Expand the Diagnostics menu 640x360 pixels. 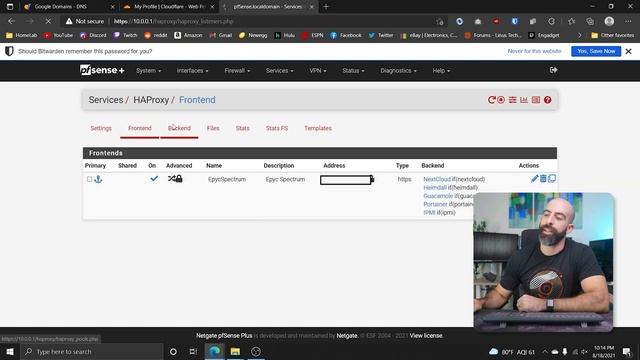(398, 71)
